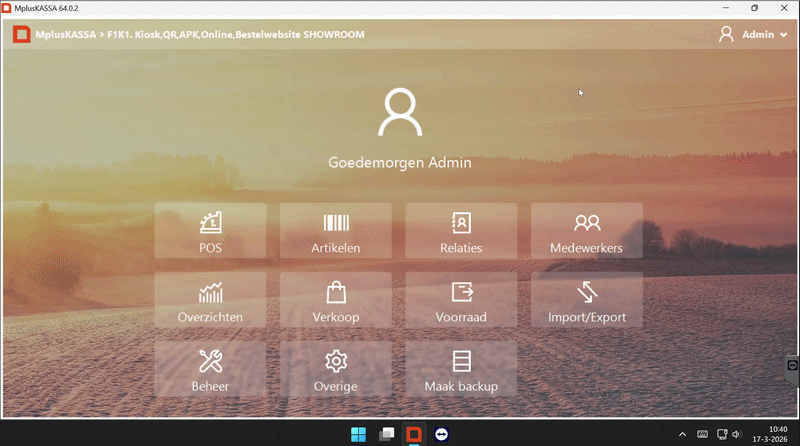Open the Beheer tools tile
The height and width of the screenshot is (446, 800).
210,369
